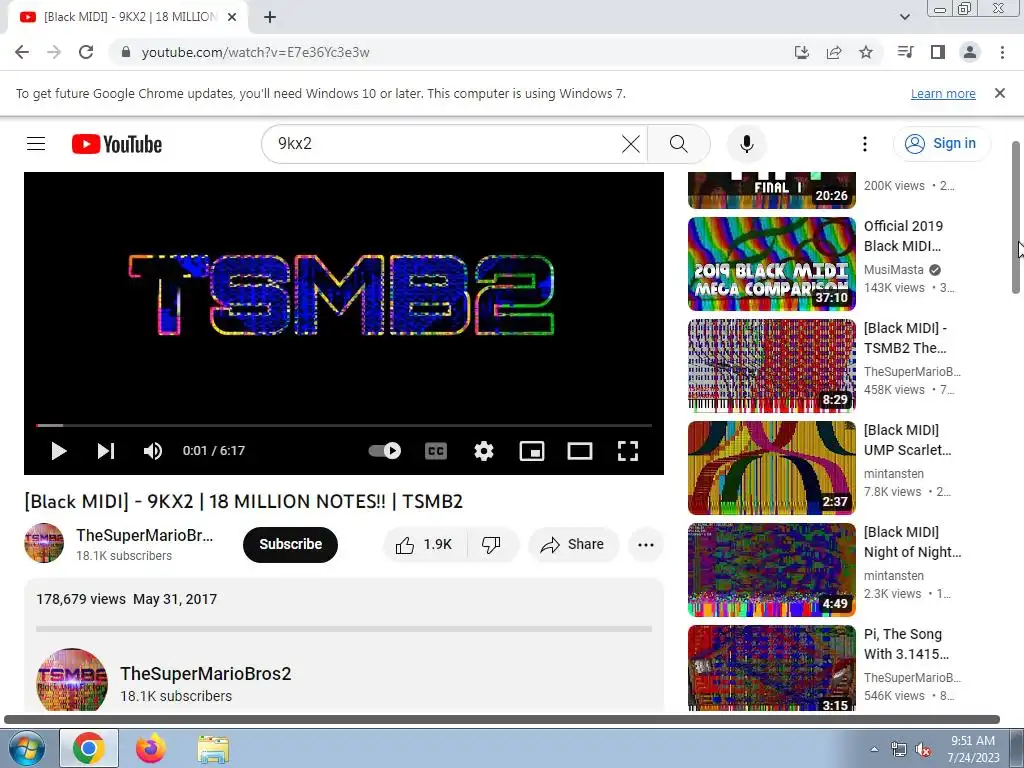Screen dimensions: 1024x768
Task: Share this page icon in address bar
Action: (833, 52)
